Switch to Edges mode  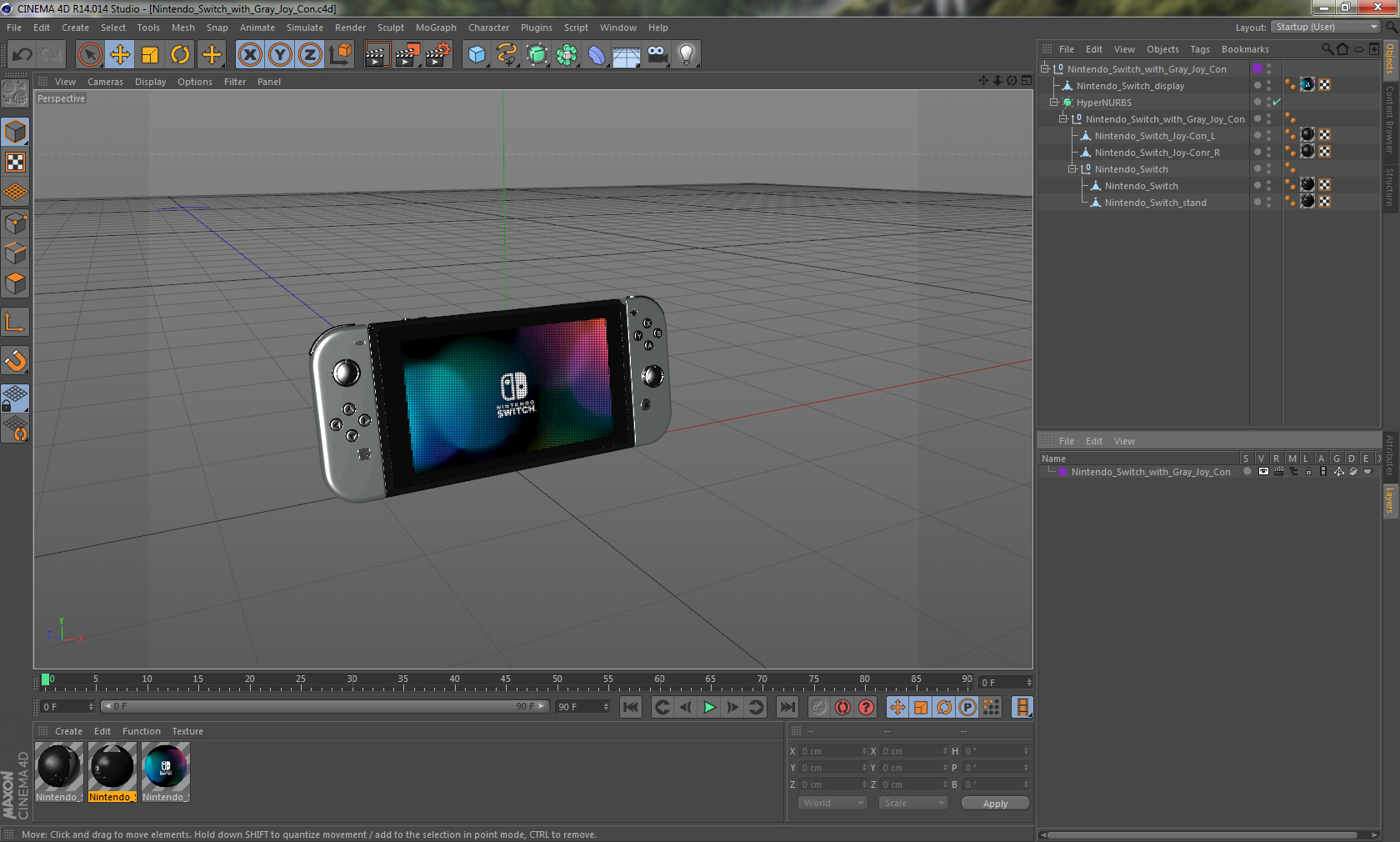tap(15, 253)
